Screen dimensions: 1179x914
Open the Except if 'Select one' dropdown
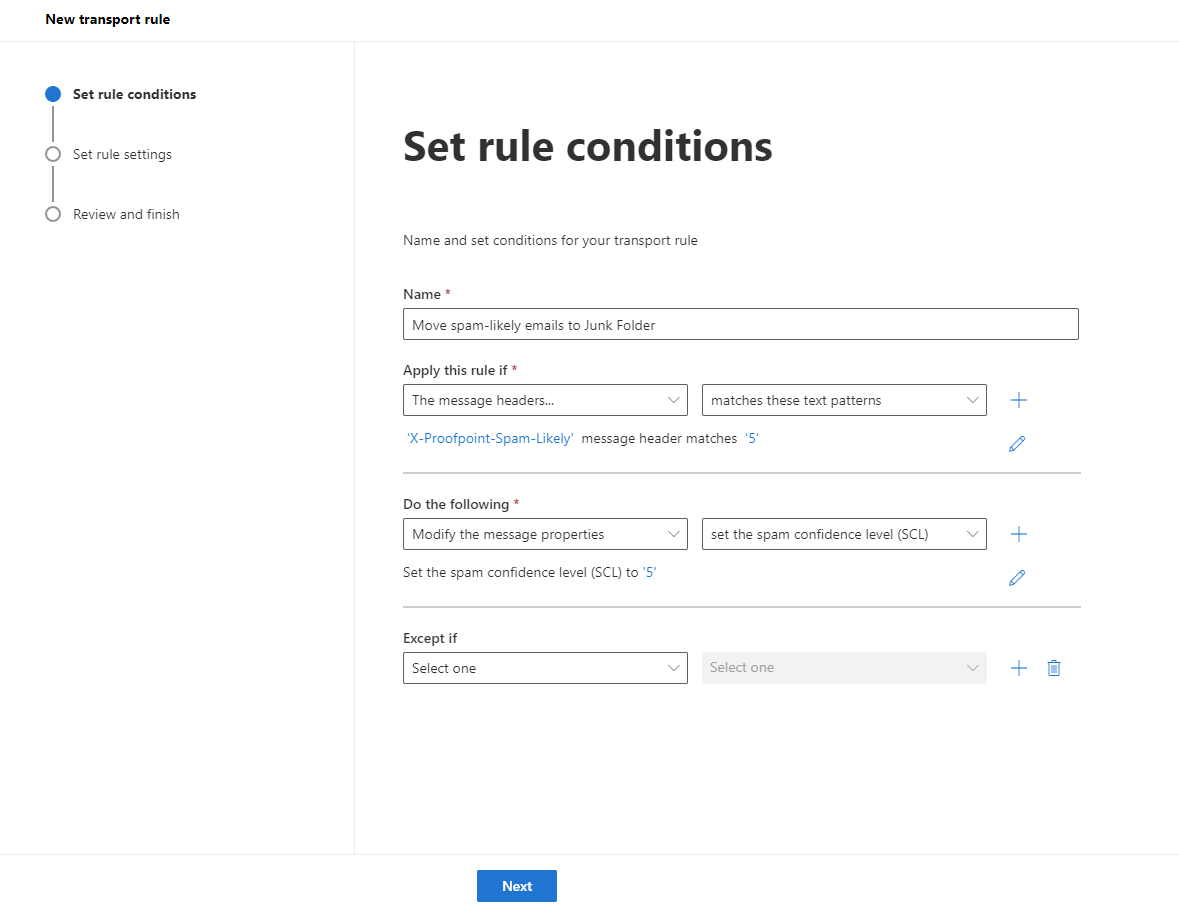point(545,667)
